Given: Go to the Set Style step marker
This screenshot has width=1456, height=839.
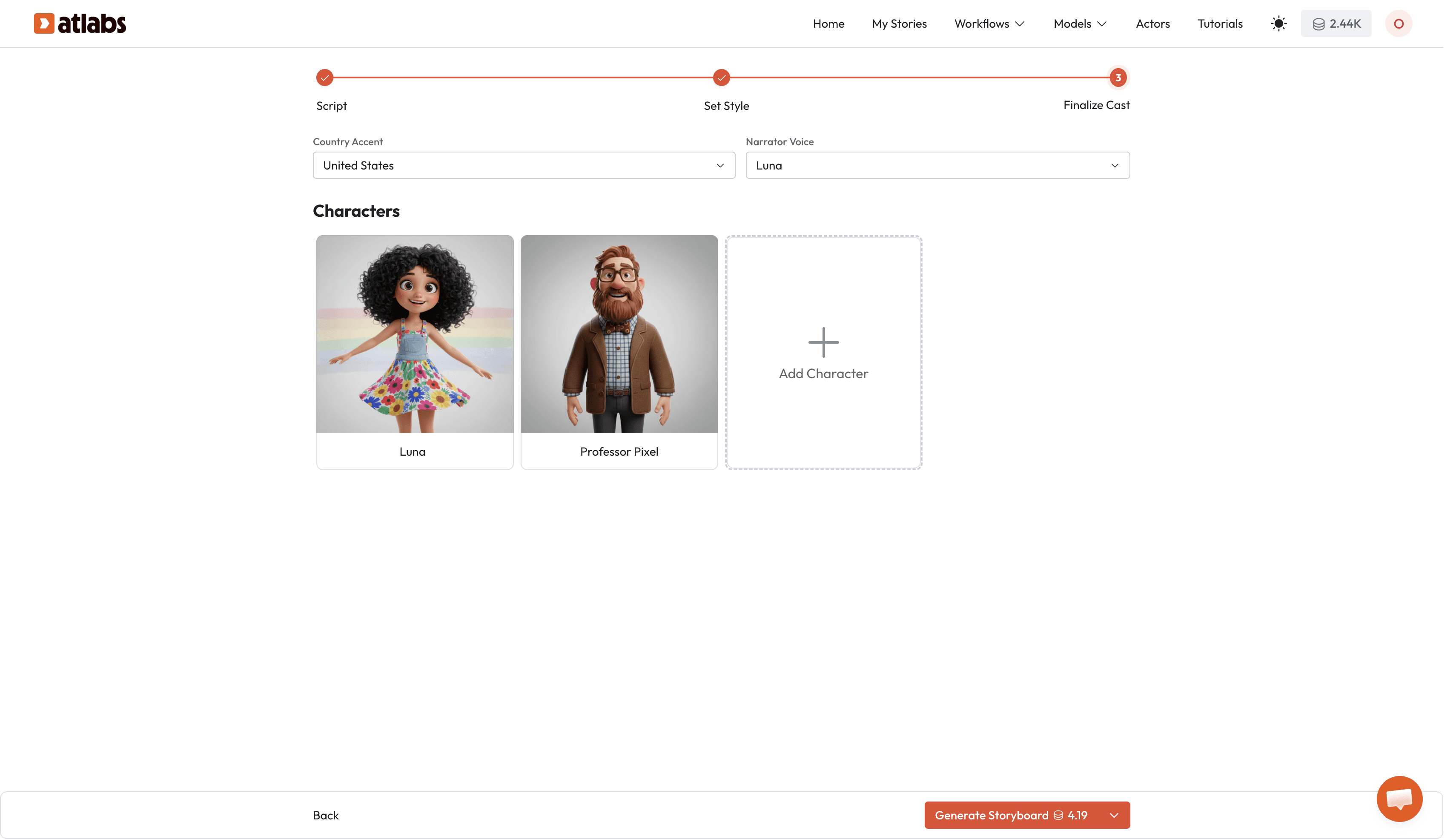Looking at the screenshot, I should click(721, 78).
